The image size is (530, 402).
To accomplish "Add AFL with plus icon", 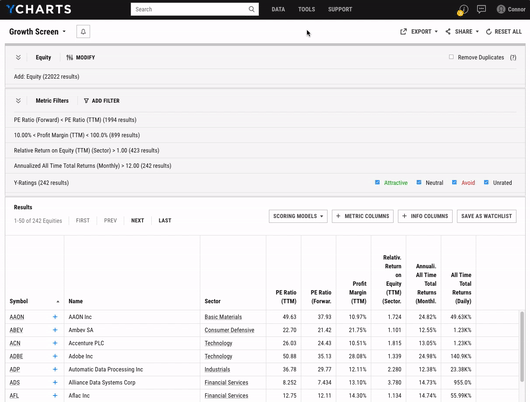I will (55, 396).
